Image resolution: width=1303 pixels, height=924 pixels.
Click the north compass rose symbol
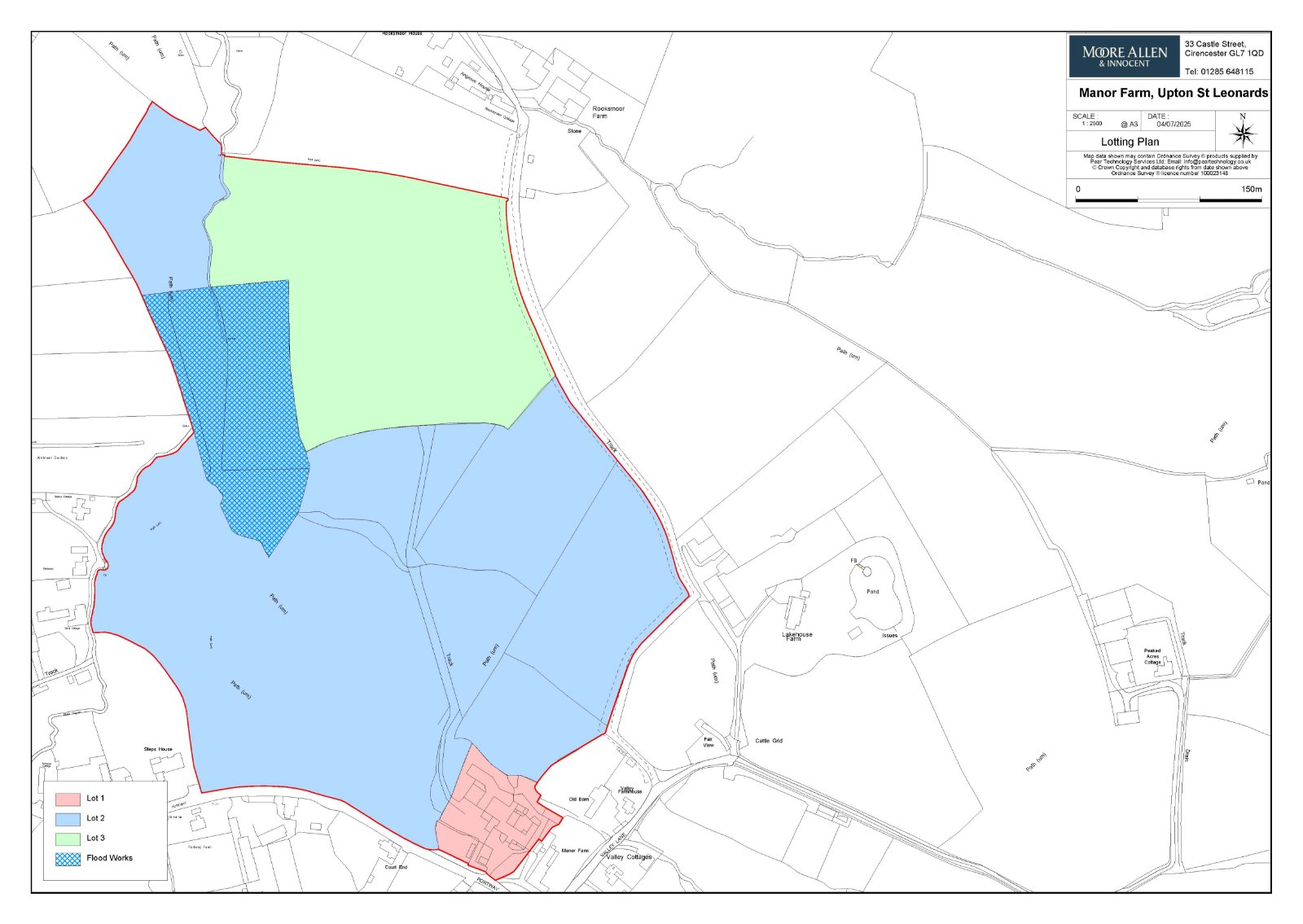1243,133
